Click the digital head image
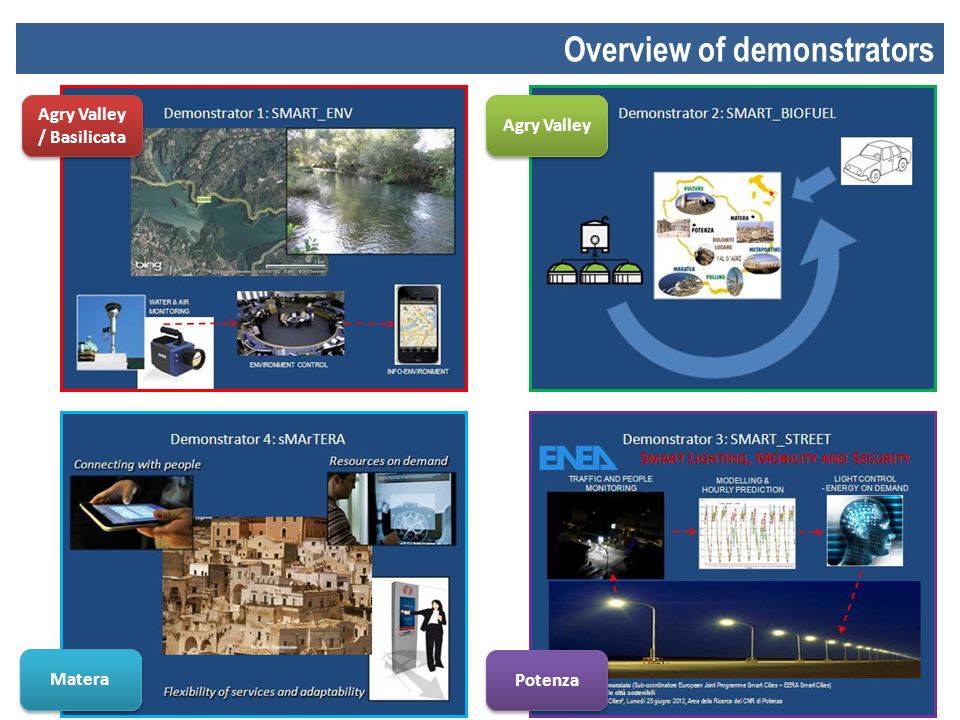The width and height of the screenshot is (960, 720). [x=864, y=531]
